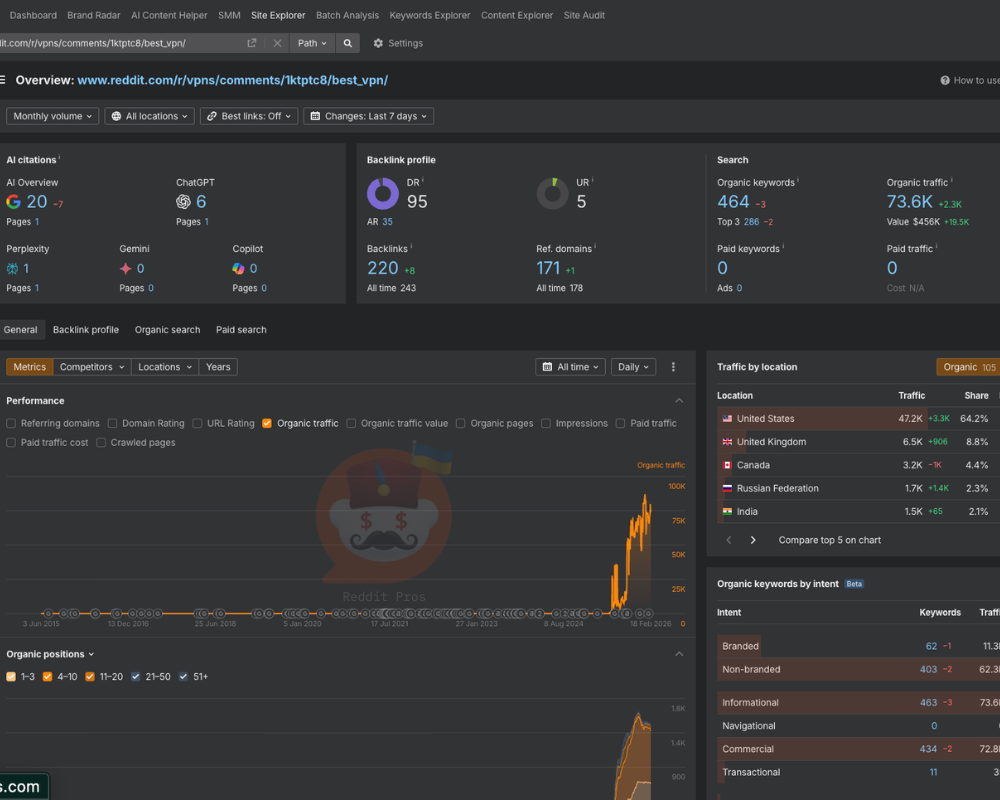The image size is (1000, 800).
Task: Enable Organic traffic value checkbox
Action: (351, 424)
